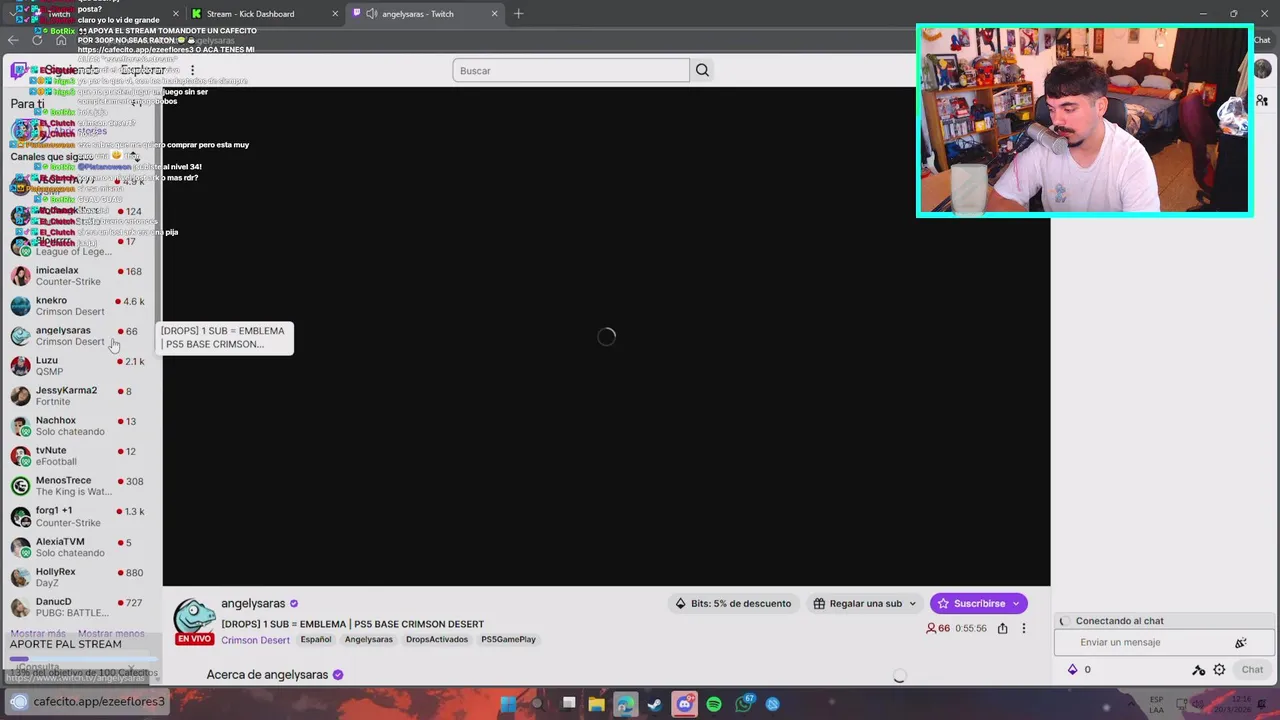Click the search magnifier icon
The image size is (1280, 720).
(702, 70)
